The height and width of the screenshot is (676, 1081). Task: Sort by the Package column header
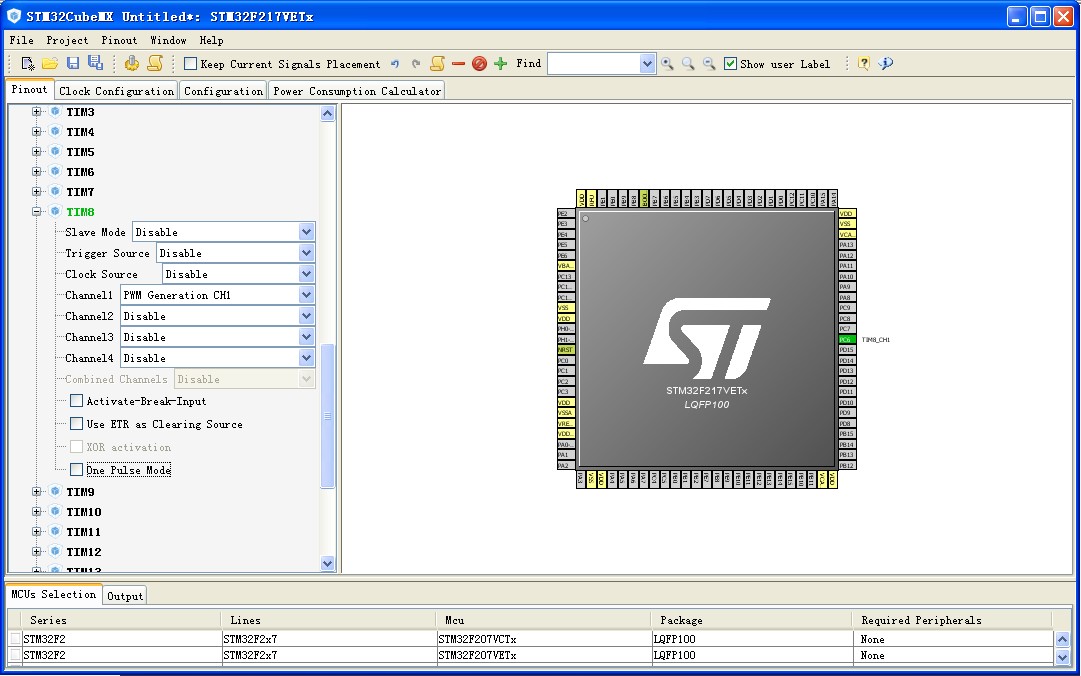coord(752,619)
